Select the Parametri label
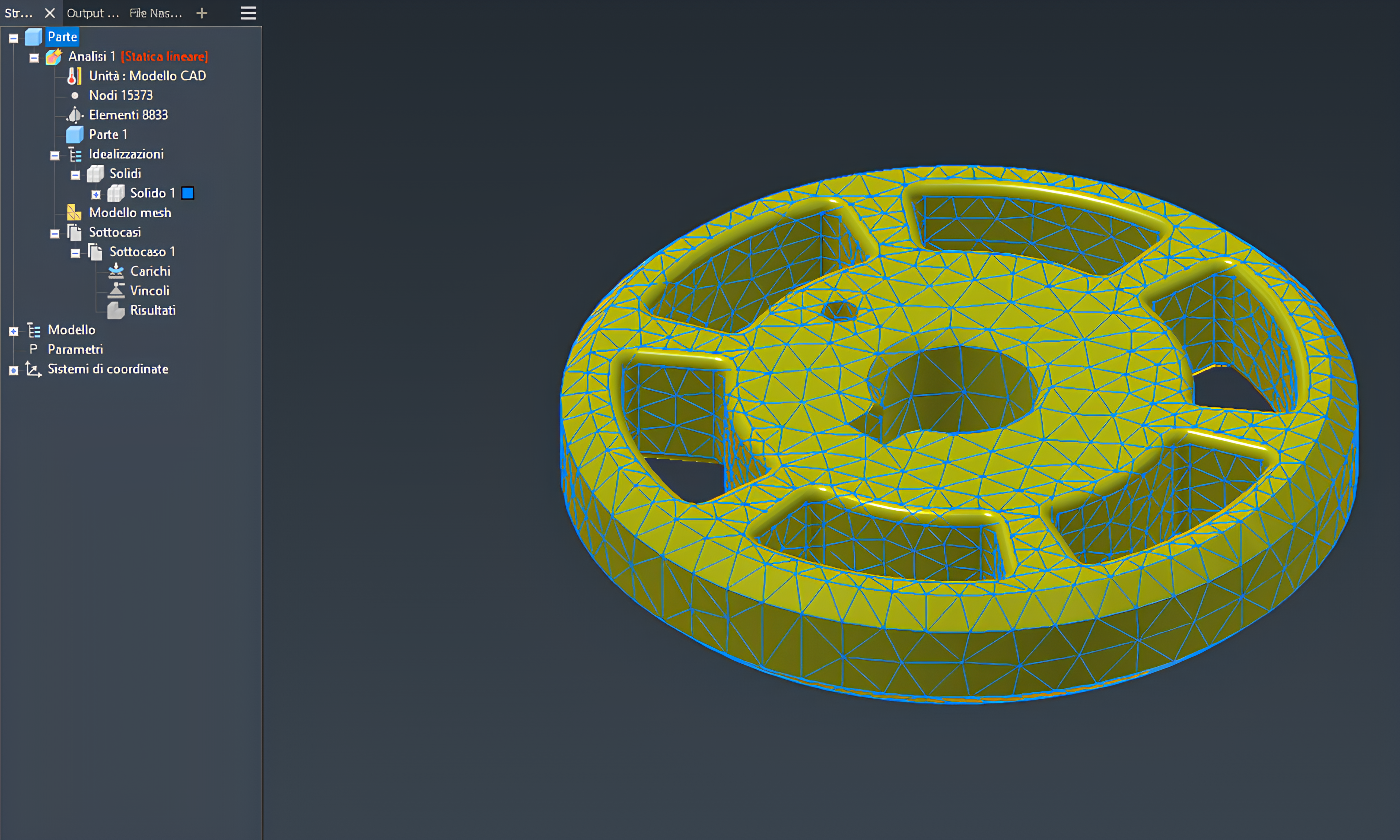 pos(75,349)
